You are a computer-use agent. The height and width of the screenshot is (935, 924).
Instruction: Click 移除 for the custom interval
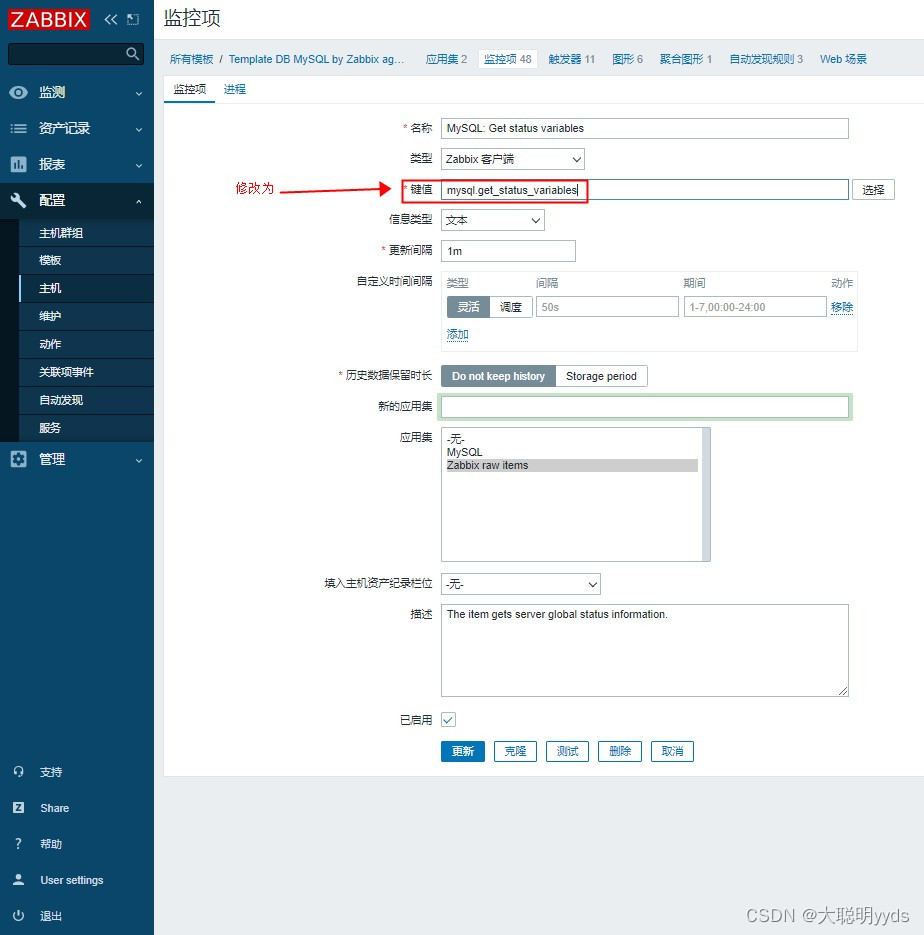842,307
